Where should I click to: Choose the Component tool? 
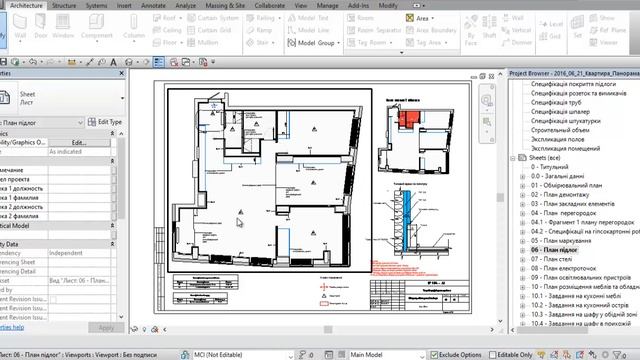(x=96, y=27)
